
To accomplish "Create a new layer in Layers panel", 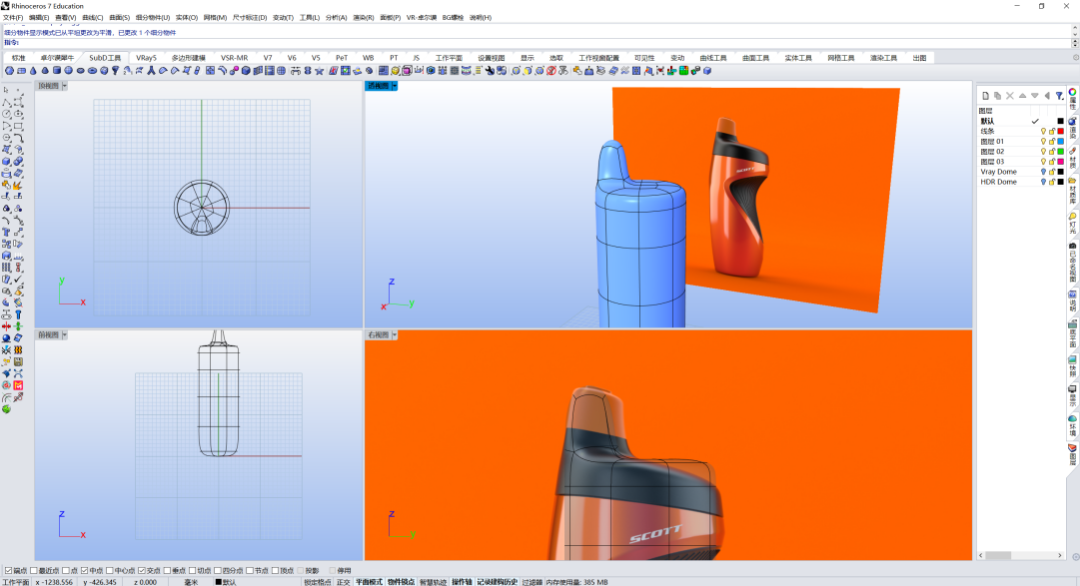I will pyautogui.click(x=986, y=96).
